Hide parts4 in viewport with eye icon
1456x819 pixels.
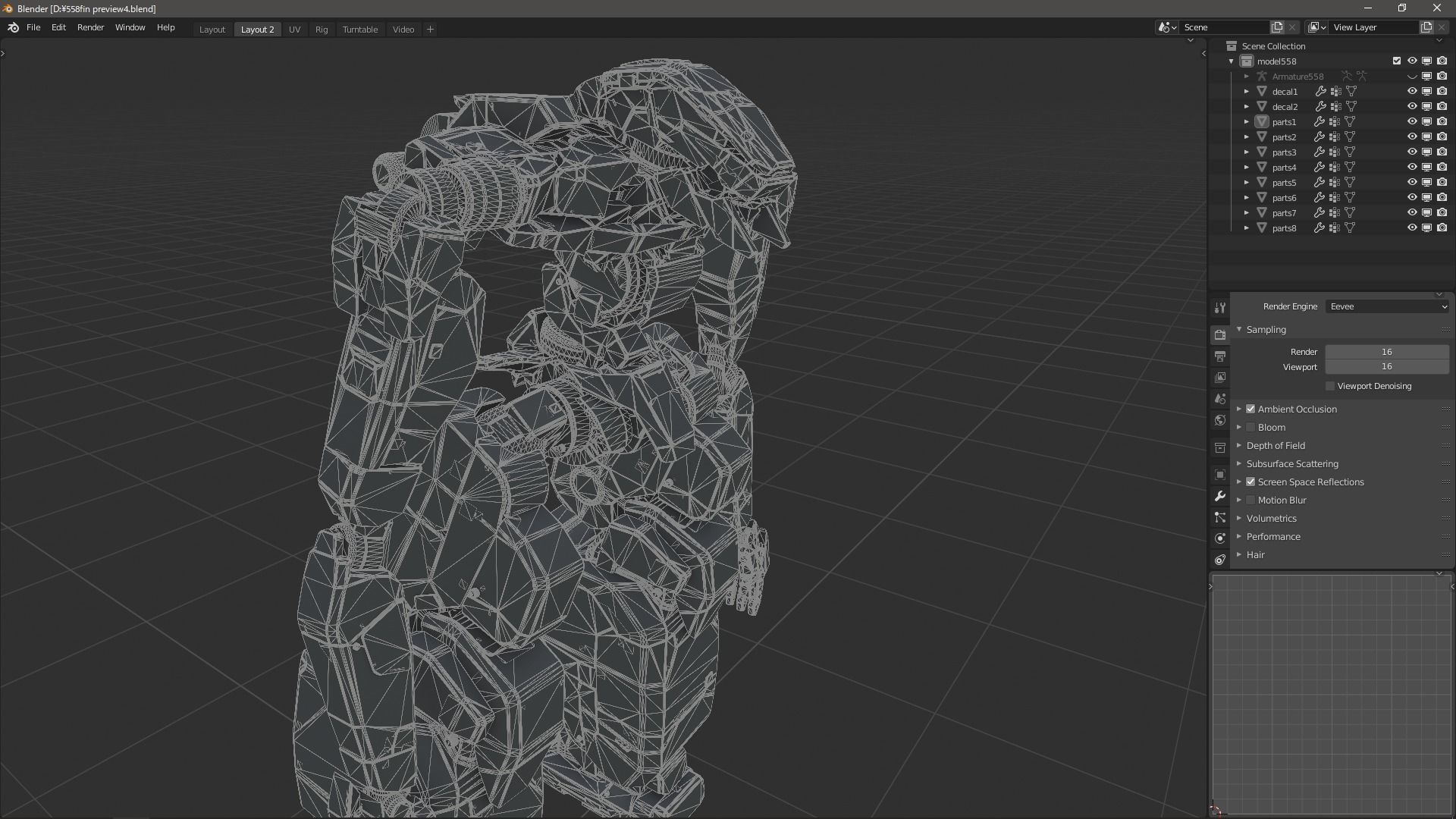1412,168
